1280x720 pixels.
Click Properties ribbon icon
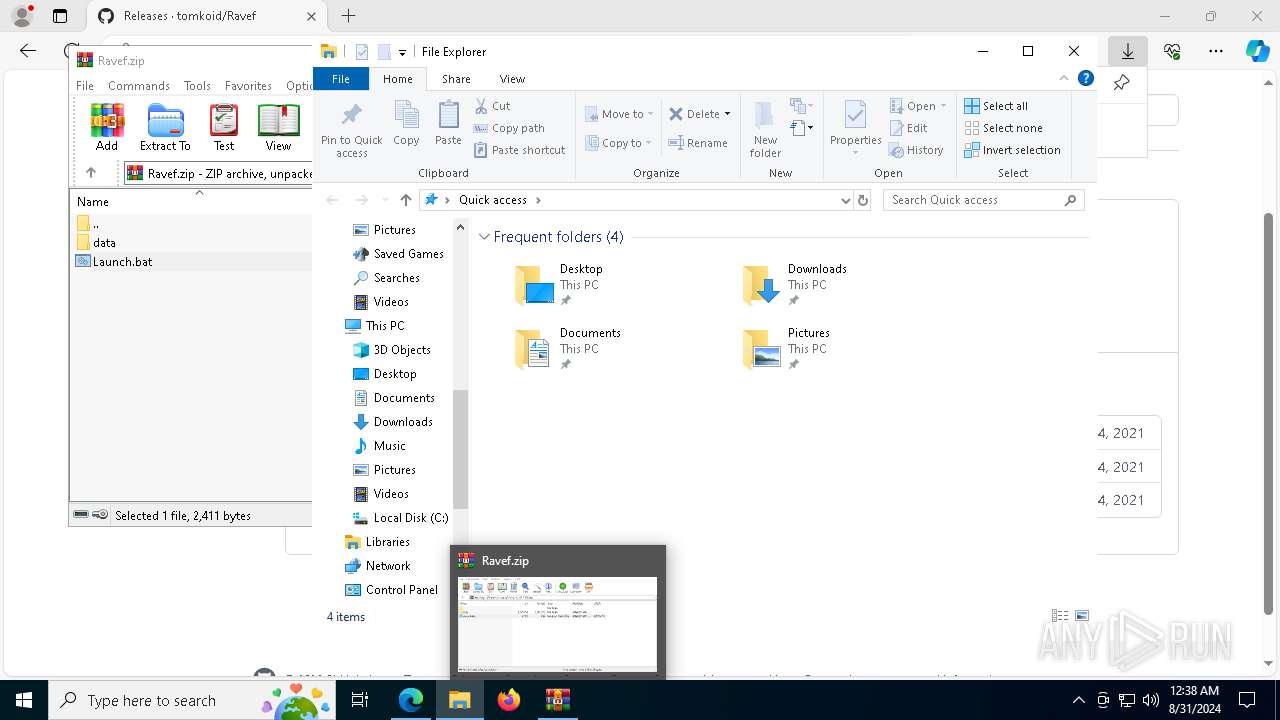tap(855, 128)
